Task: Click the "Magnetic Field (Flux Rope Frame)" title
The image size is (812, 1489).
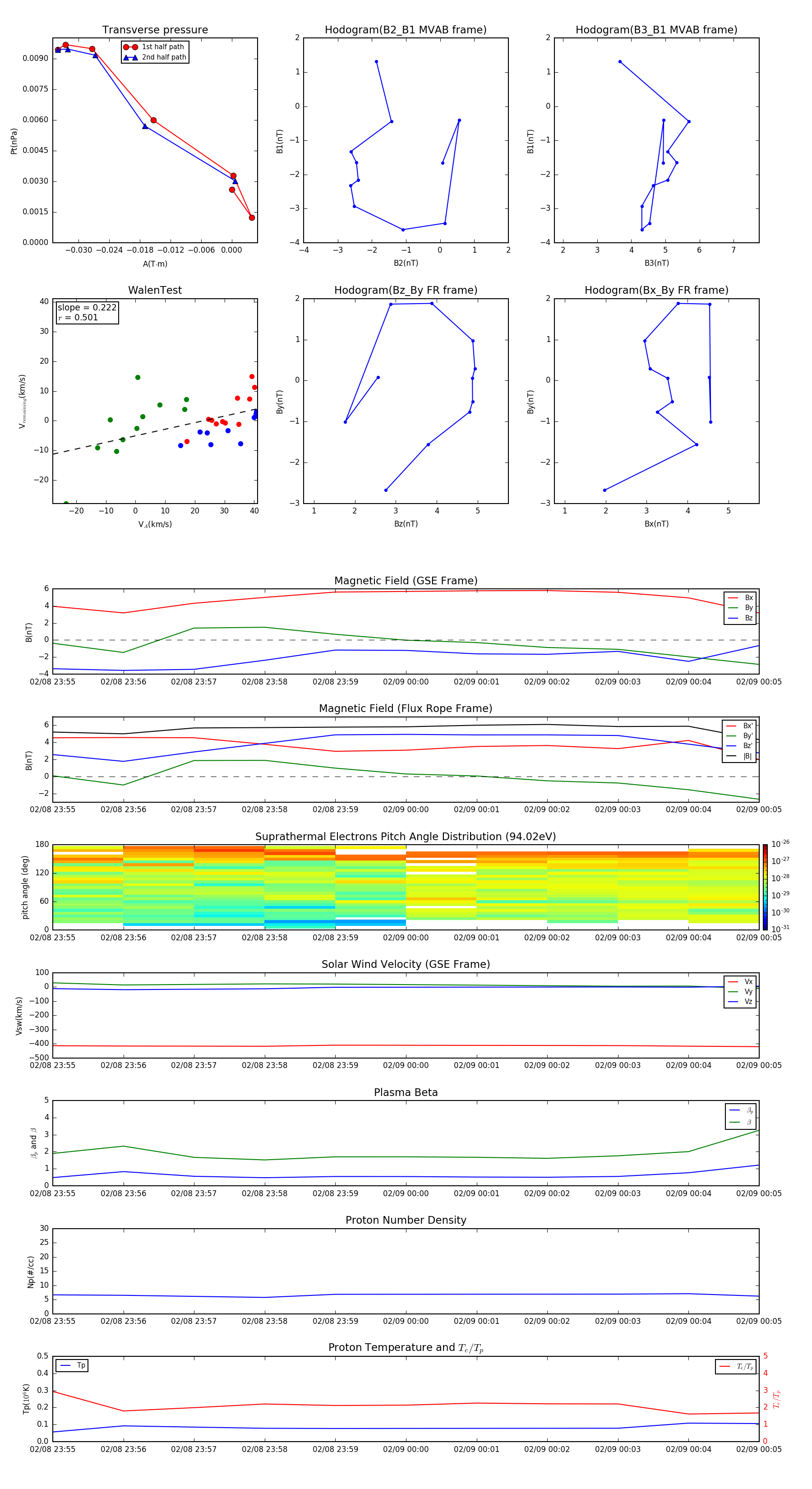Action: [x=406, y=709]
